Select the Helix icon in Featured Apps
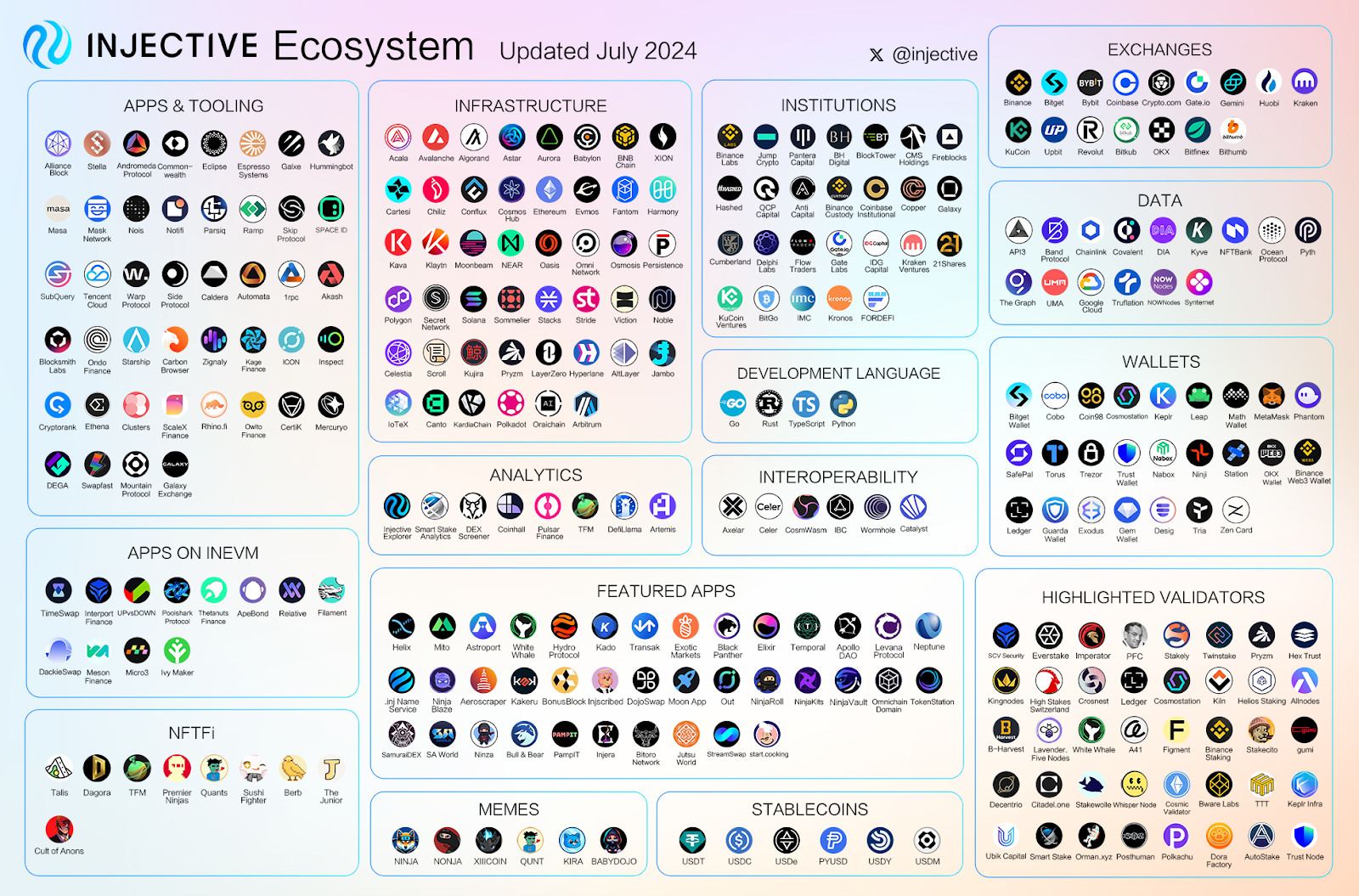Screen dimensions: 1359x896 pos(402,627)
